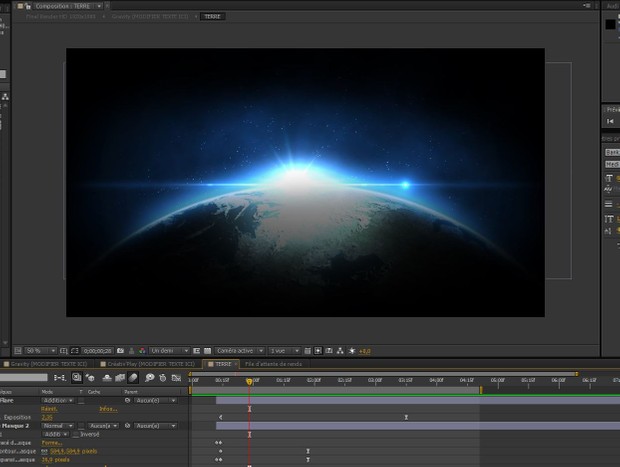Open the Addition blend mode dropdown for Flare
The height and width of the screenshot is (467, 620).
pyautogui.click(x=58, y=401)
